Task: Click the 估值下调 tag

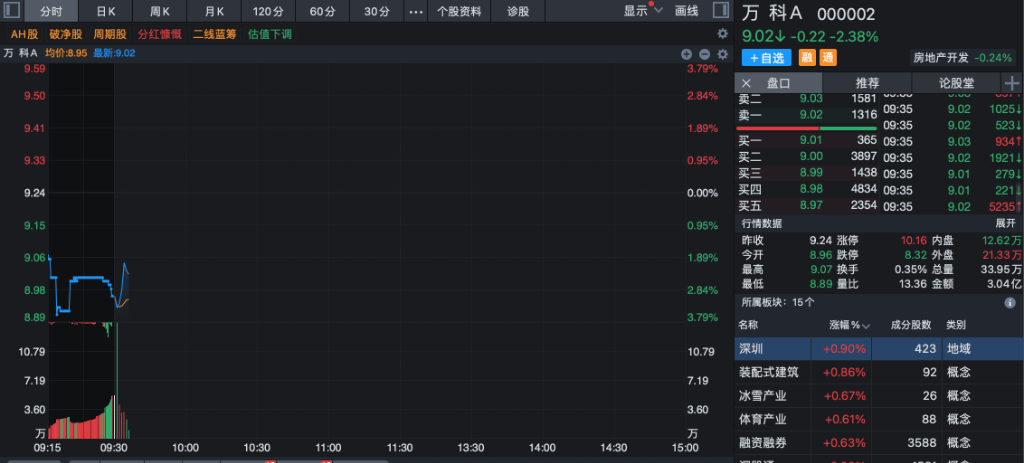Action: tap(270, 34)
